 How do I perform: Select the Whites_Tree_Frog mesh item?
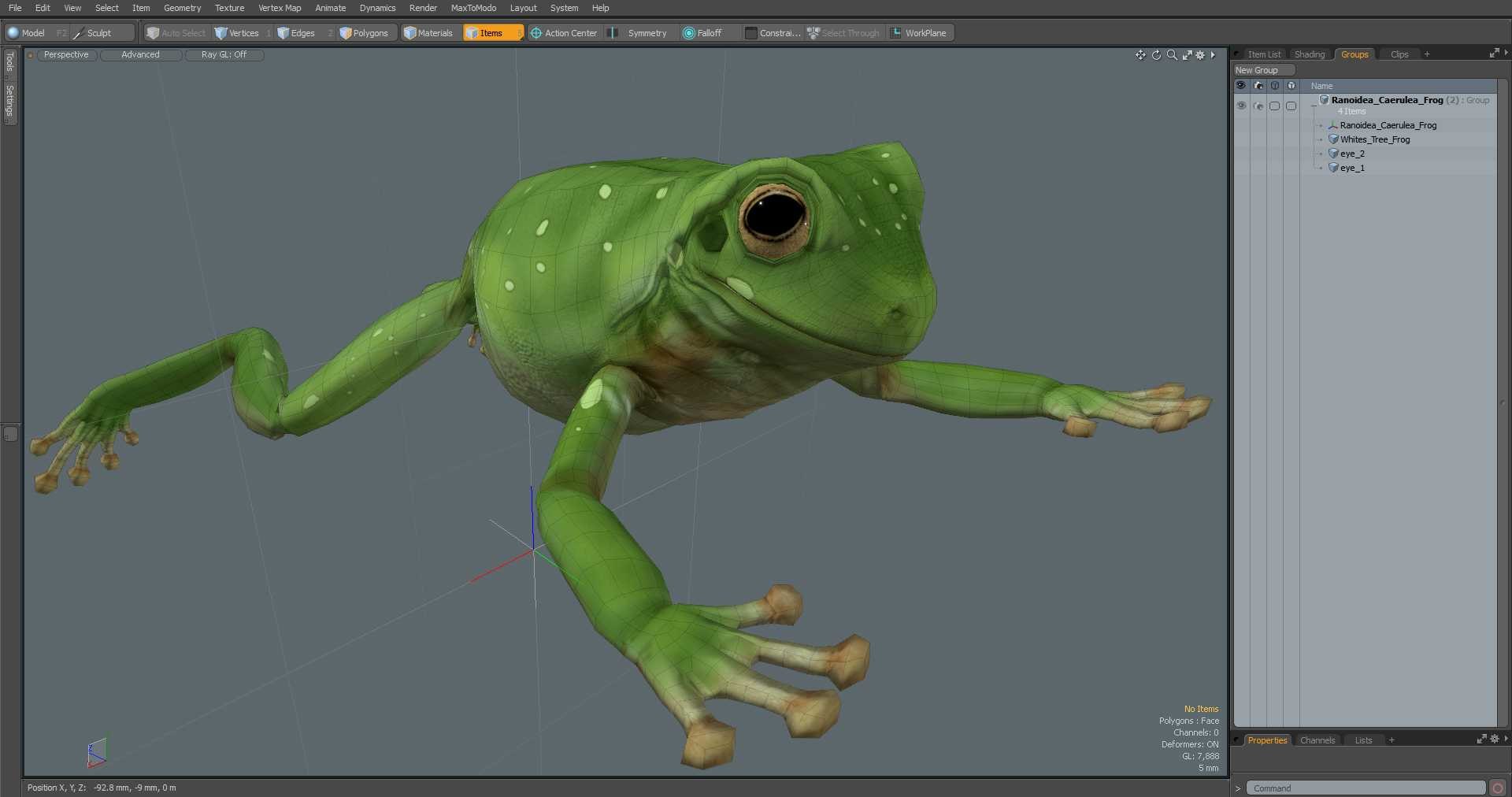[x=1375, y=139]
